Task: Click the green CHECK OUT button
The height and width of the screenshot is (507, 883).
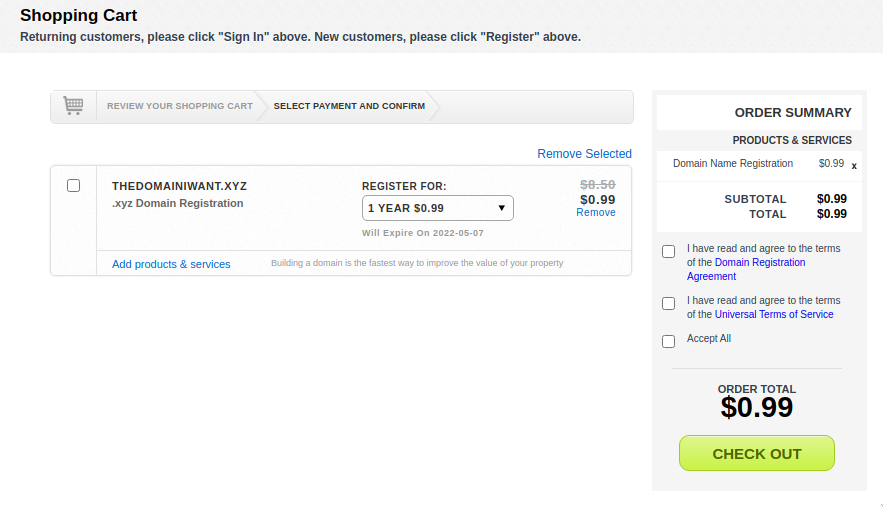Action: click(x=756, y=453)
